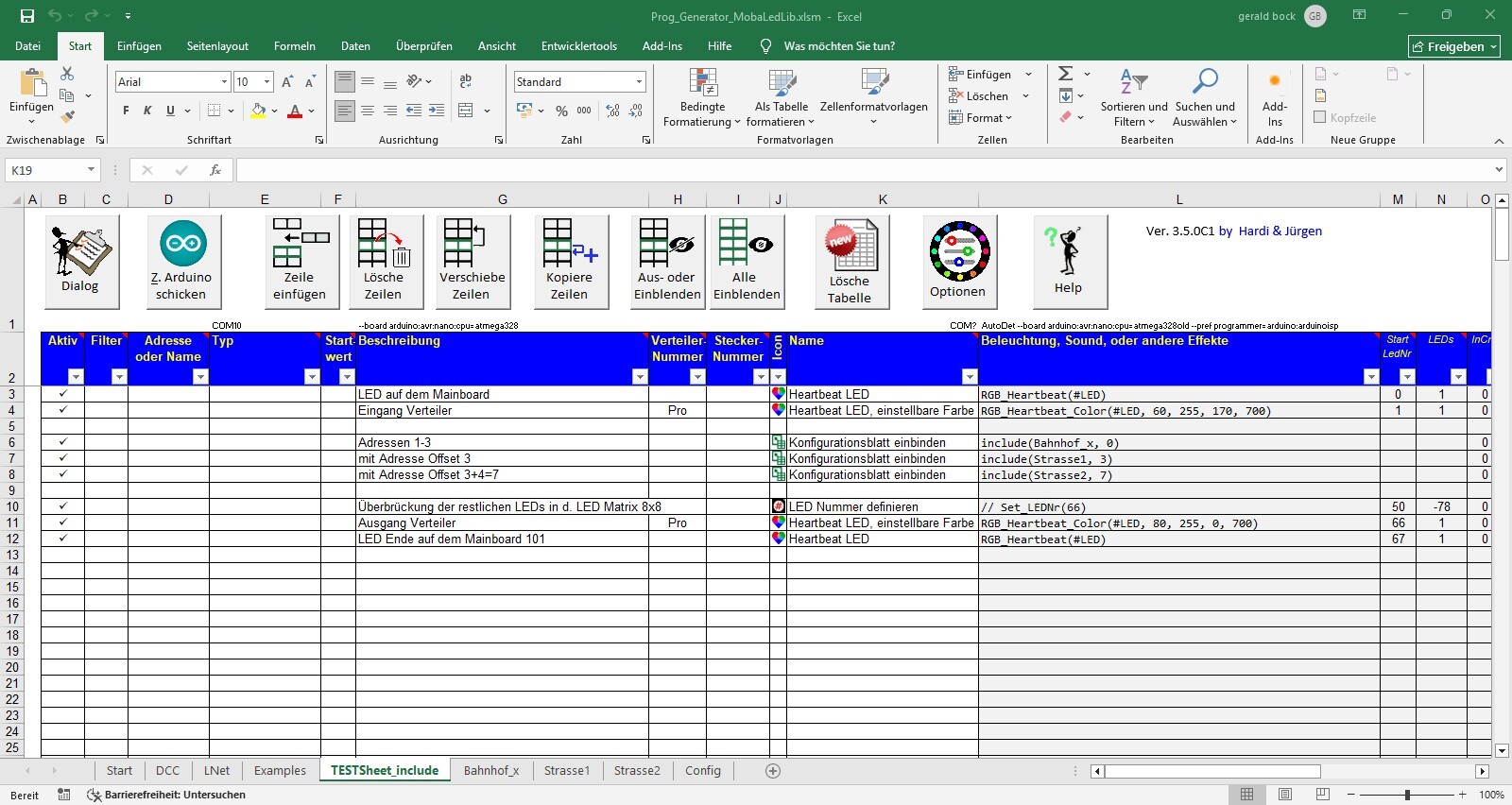Viewport: 1512px width, 805px height.
Task: Toggle Aktiv checkmark in row 10
Action: pos(63,506)
